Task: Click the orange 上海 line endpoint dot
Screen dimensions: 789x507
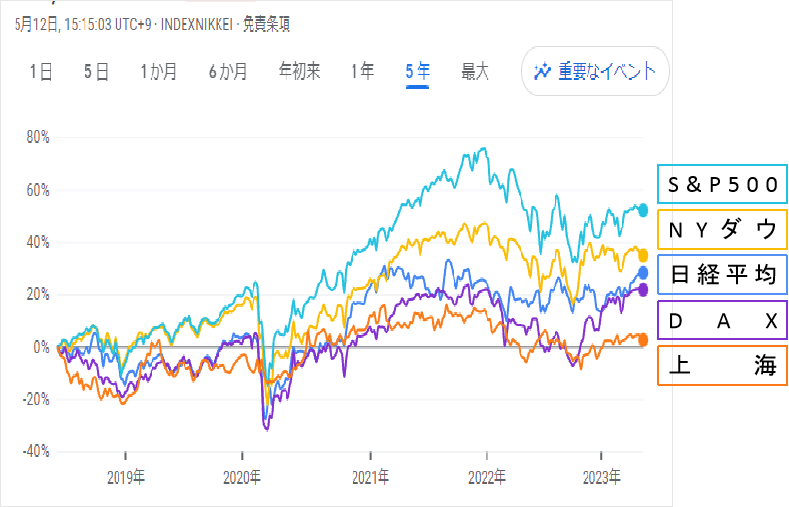Action: tap(644, 338)
